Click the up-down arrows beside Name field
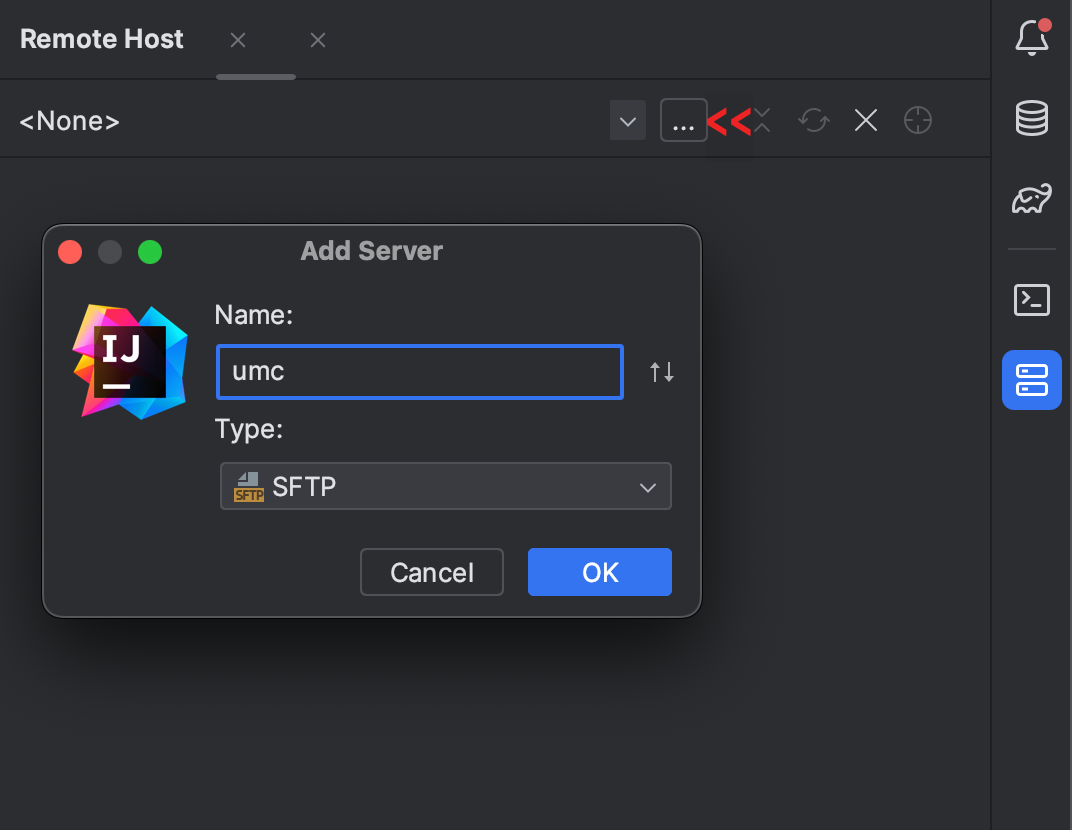 point(662,372)
